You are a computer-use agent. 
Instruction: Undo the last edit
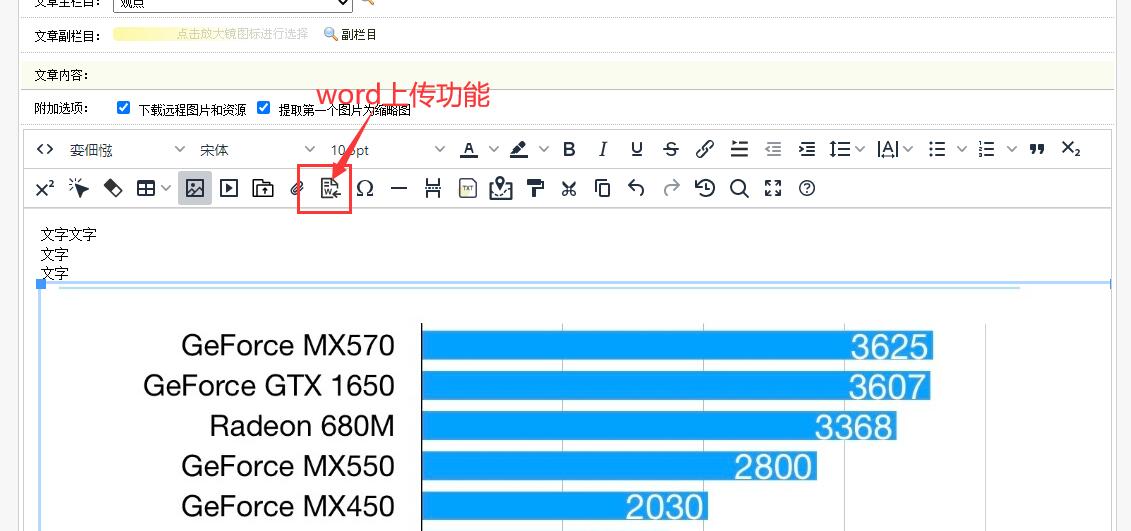point(635,188)
